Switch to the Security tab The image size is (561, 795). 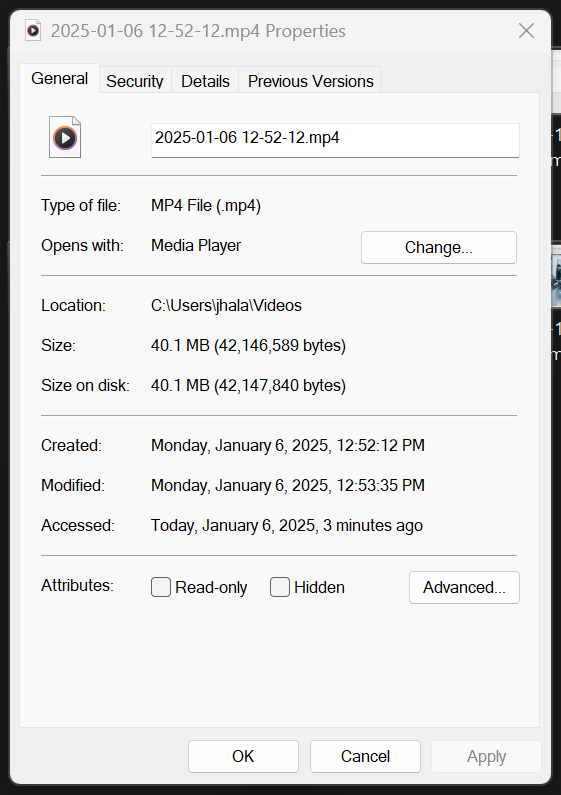[x=135, y=81]
